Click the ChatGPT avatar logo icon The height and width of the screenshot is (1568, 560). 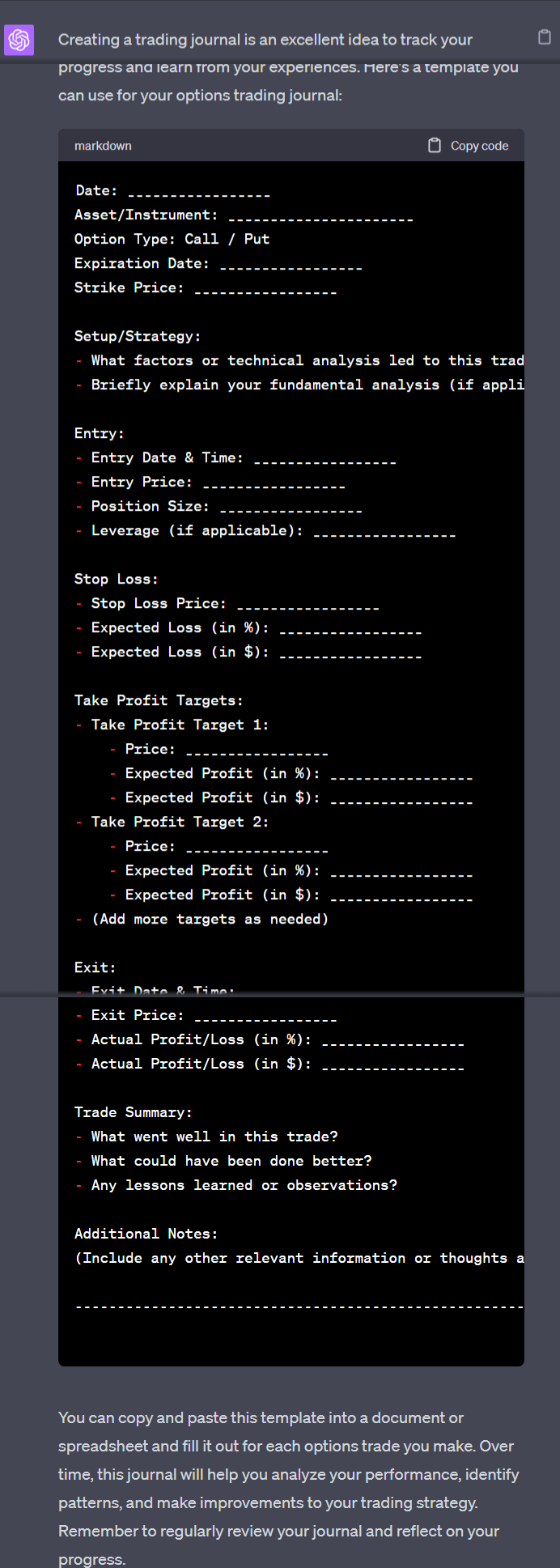pyautogui.click(x=19, y=40)
